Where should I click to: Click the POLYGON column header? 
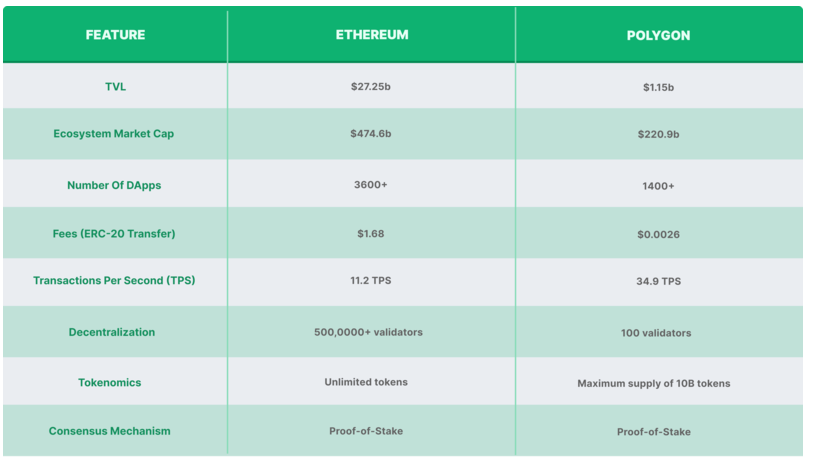(658, 35)
